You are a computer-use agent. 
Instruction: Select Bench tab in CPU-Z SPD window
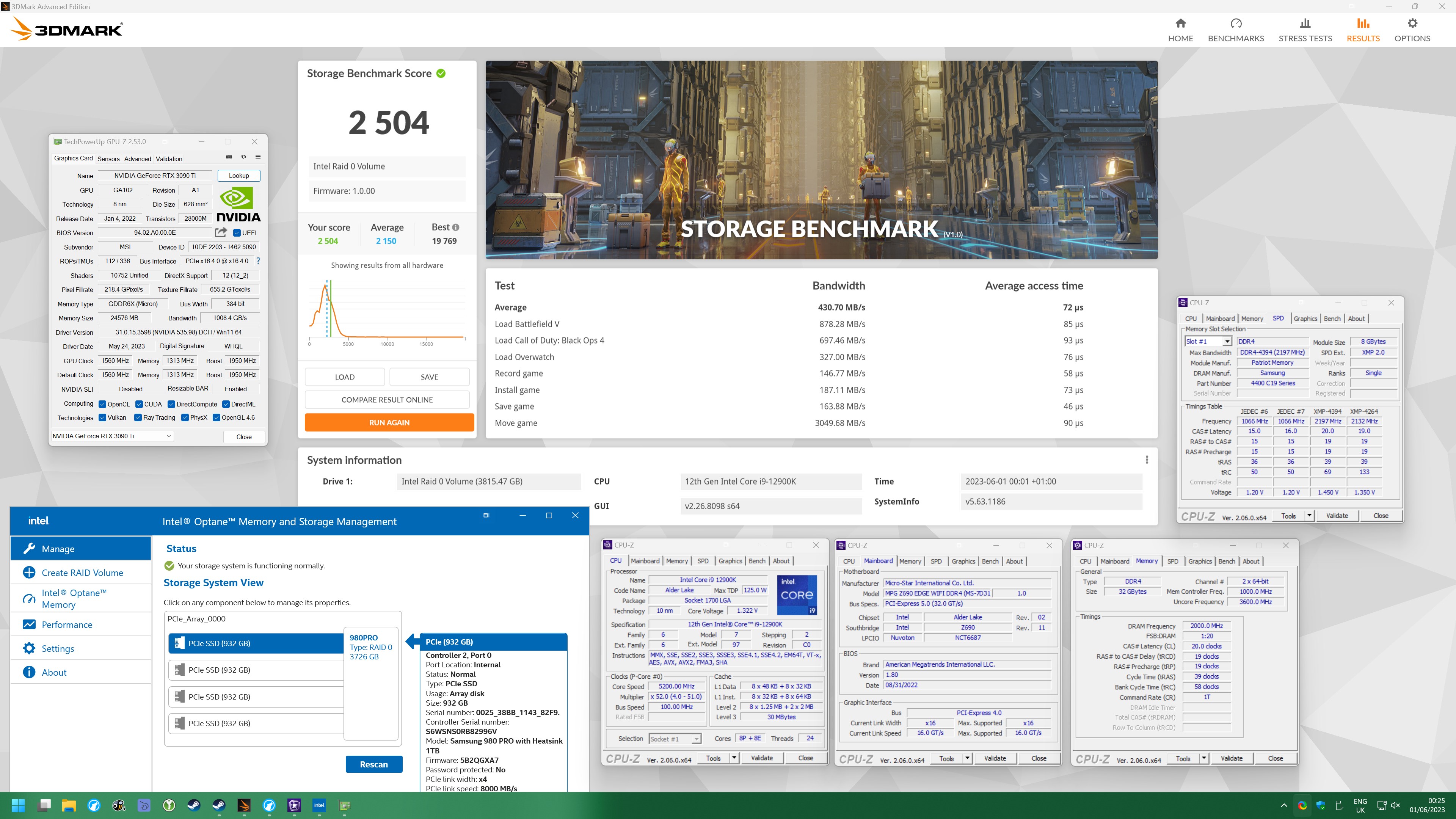click(1332, 319)
